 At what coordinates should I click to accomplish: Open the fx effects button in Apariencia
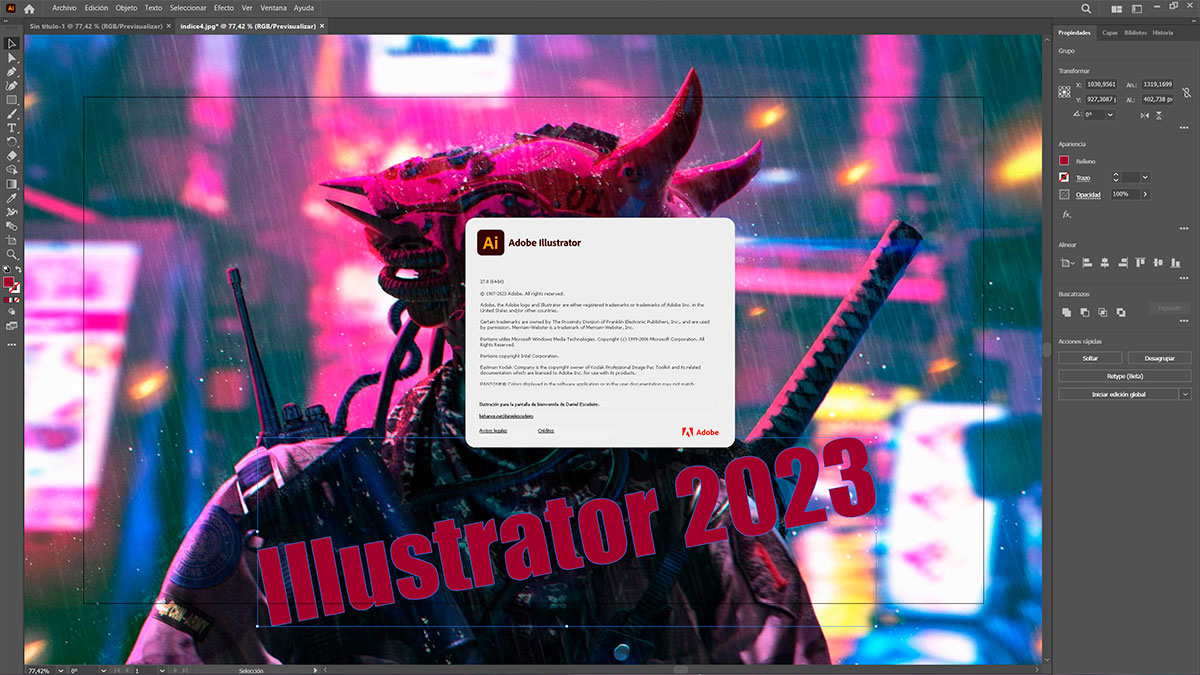click(x=1066, y=214)
